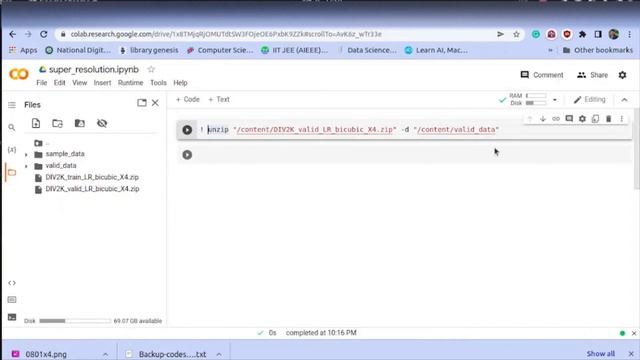Open RAM and Disk dropdown arrow
The width and height of the screenshot is (640, 360).
(555, 100)
